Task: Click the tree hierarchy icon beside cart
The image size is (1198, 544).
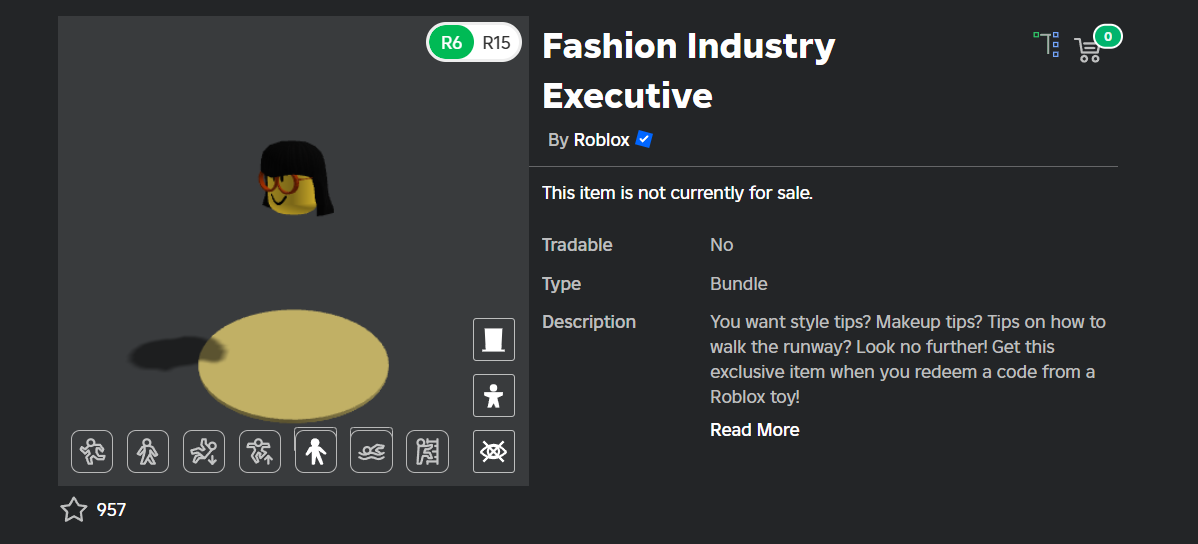Action: pos(1047,44)
